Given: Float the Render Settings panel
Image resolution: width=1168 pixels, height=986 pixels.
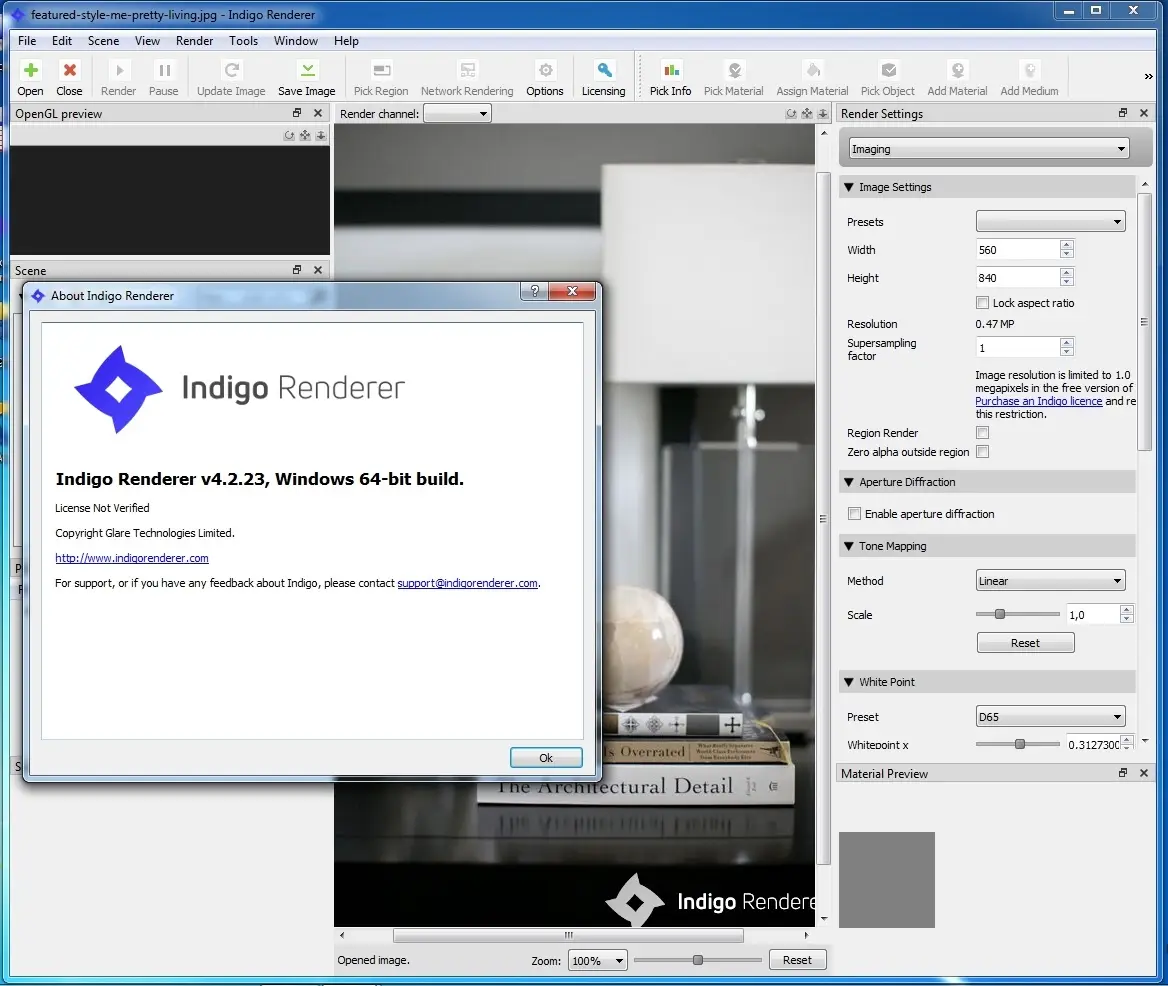Looking at the screenshot, I should tap(1123, 113).
